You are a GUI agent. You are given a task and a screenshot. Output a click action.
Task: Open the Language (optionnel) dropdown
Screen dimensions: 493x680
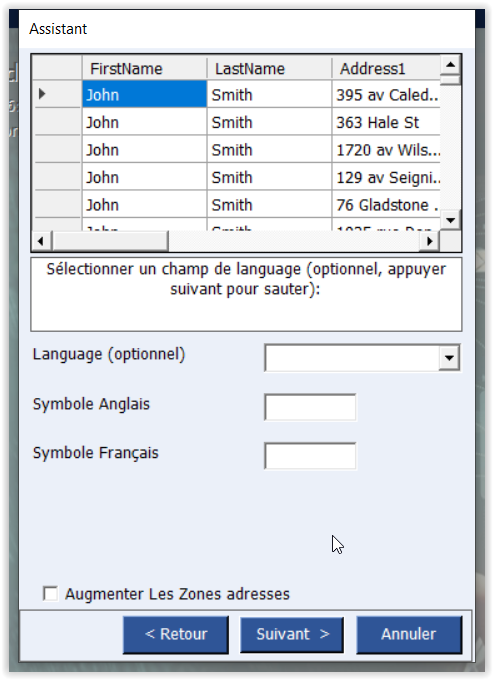click(449, 358)
